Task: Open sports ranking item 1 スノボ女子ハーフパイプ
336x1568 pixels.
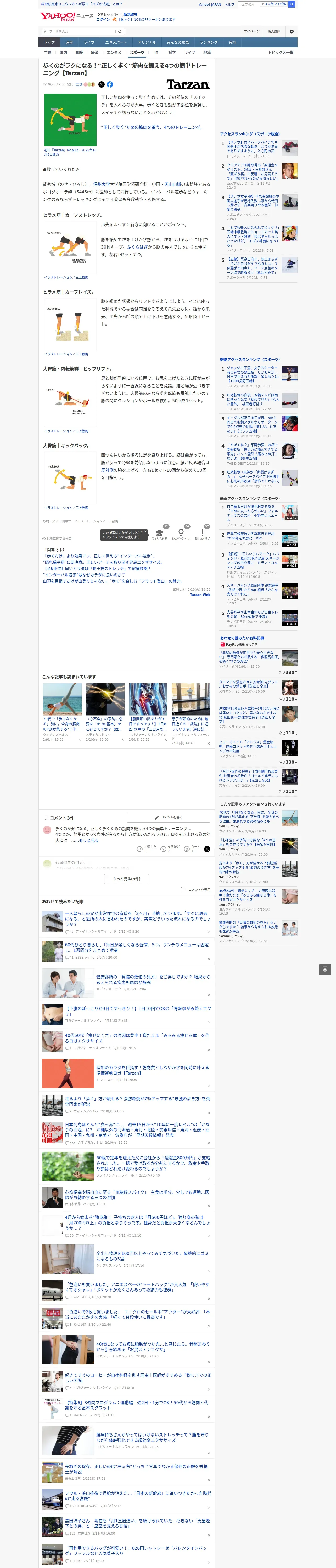Action: click(253, 146)
